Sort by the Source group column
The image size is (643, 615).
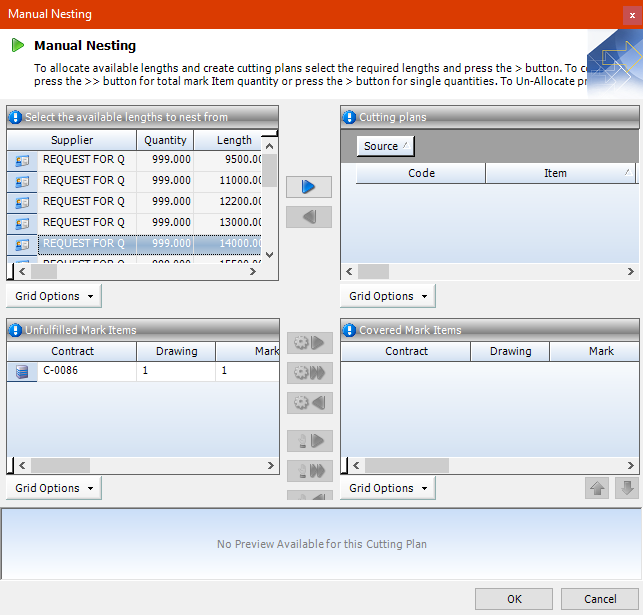point(385,146)
